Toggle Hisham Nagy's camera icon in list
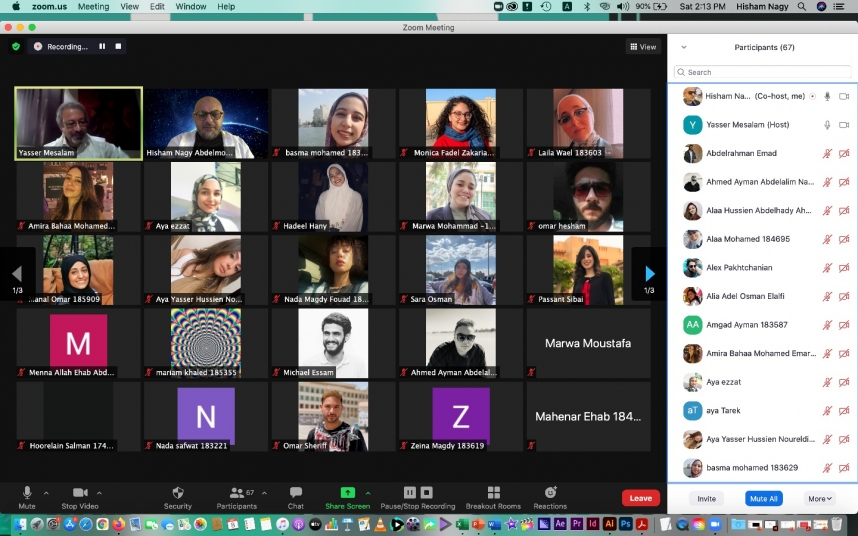The width and height of the screenshot is (858, 536). 844,96
